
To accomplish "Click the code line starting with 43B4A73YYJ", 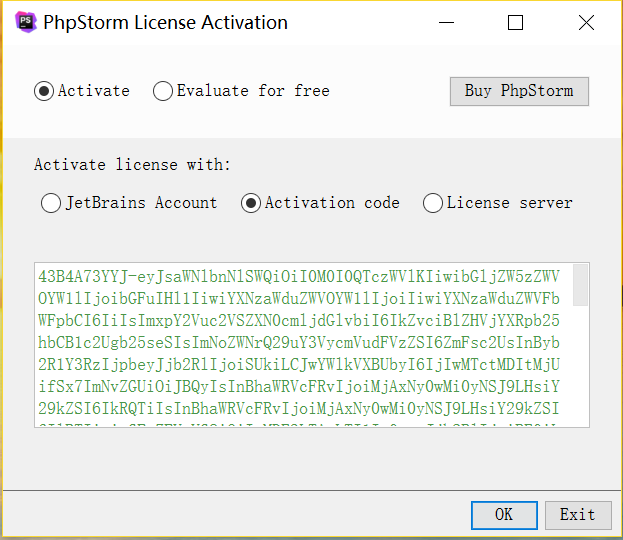I will click(x=299, y=276).
